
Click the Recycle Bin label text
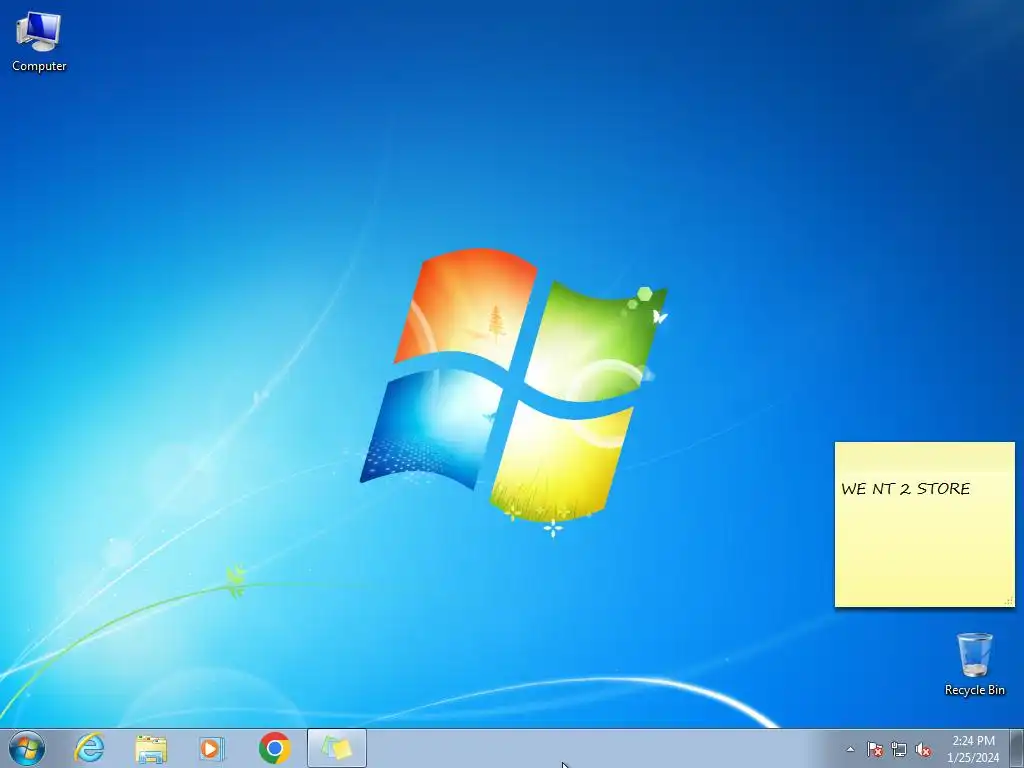[974, 690]
